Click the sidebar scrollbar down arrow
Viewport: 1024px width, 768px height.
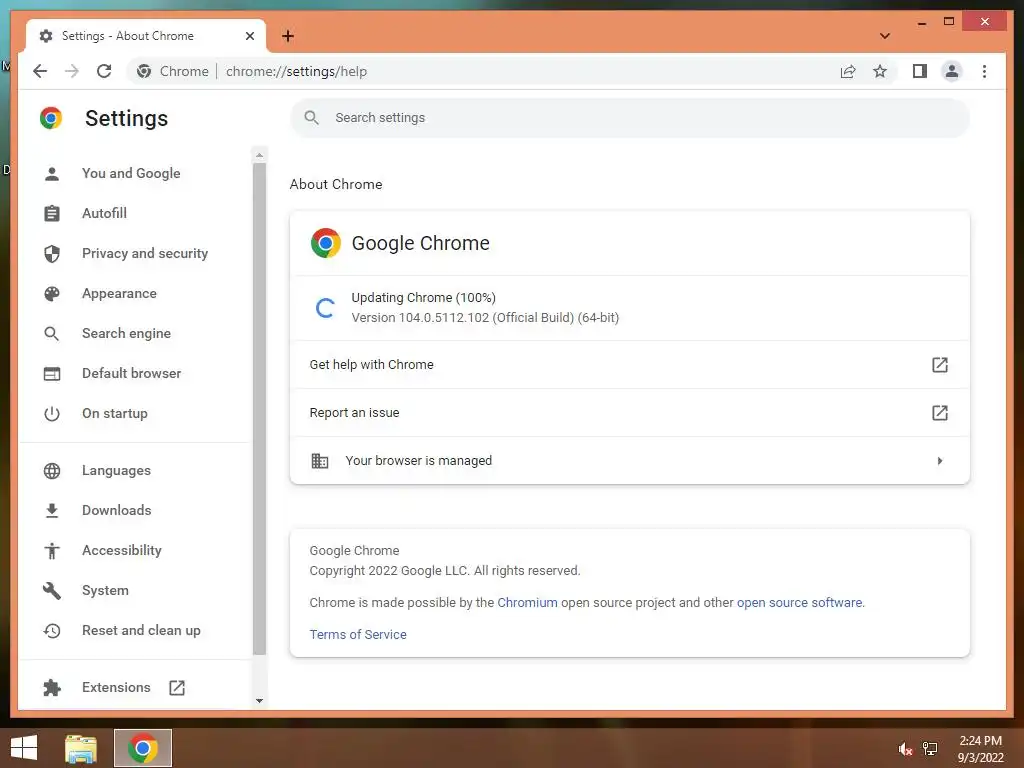pos(259,701)
